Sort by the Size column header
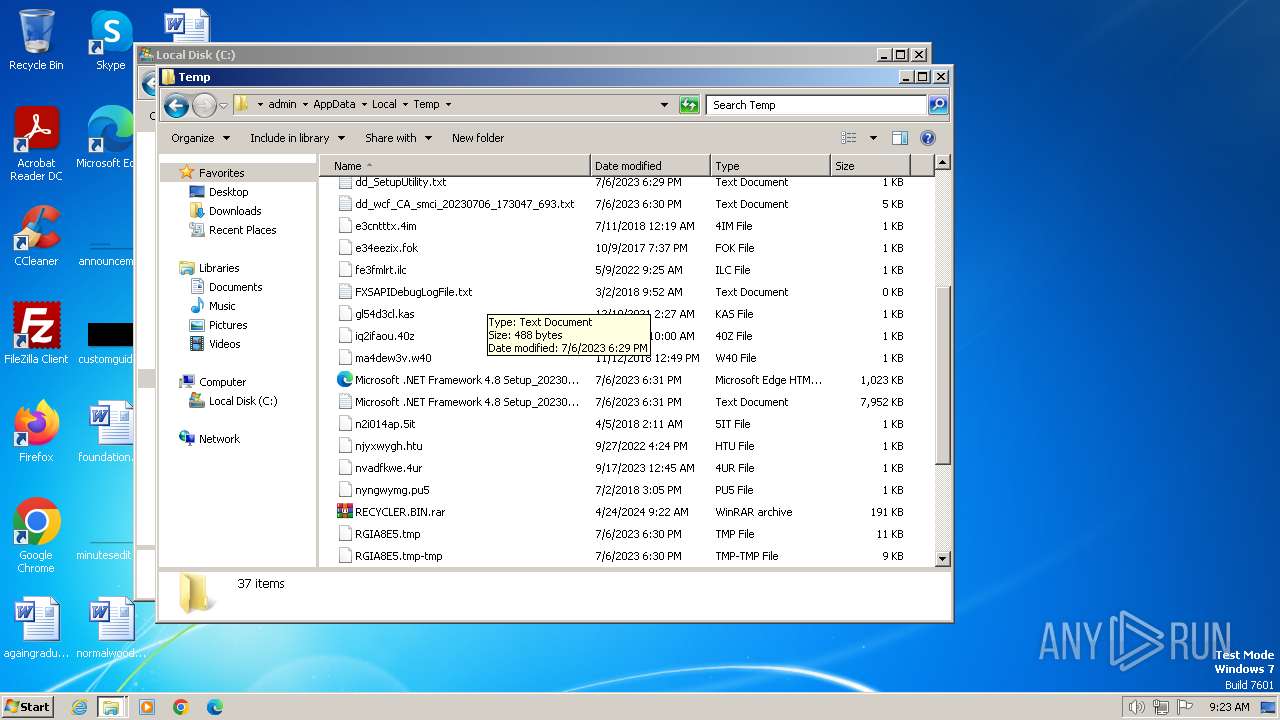Image resolution: width=1280 pixels, height=720 pixels. coord(870,166)
